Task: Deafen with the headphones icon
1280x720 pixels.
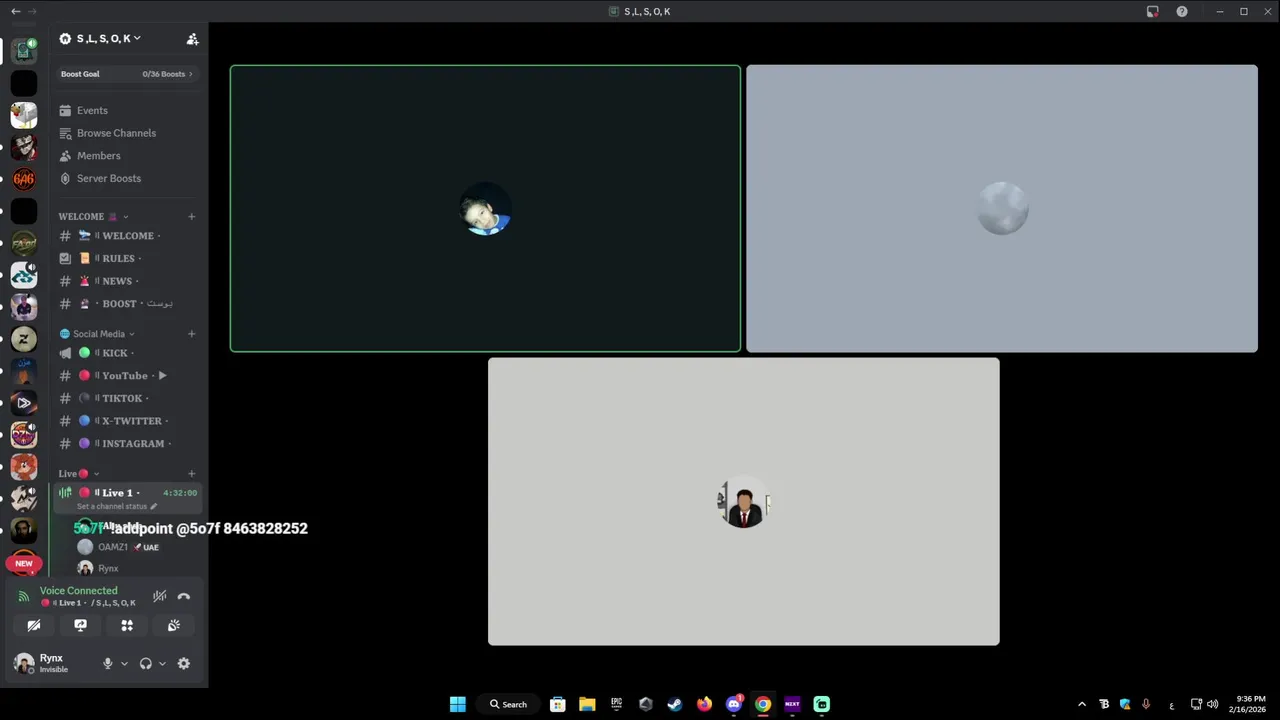Action: pos(146,663)
